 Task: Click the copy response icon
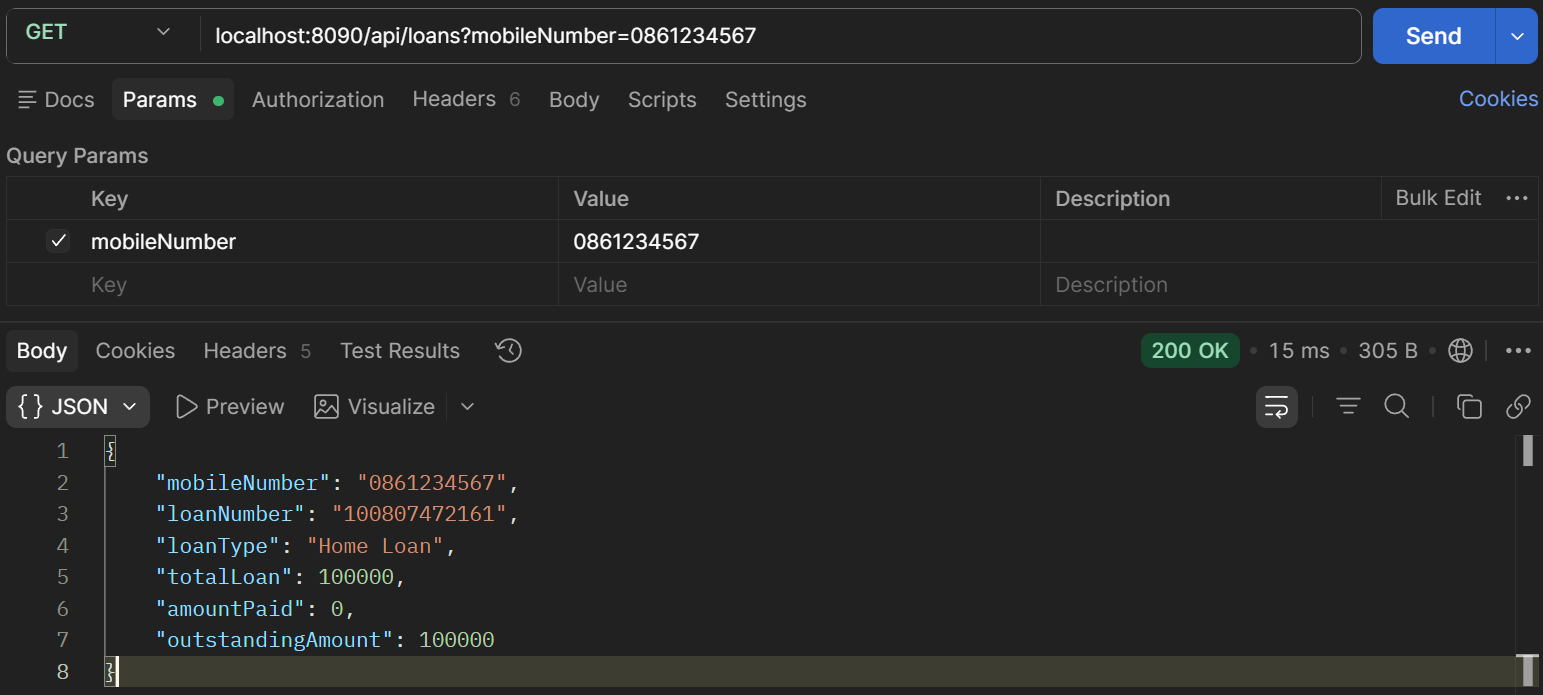tap(1469, 406)
